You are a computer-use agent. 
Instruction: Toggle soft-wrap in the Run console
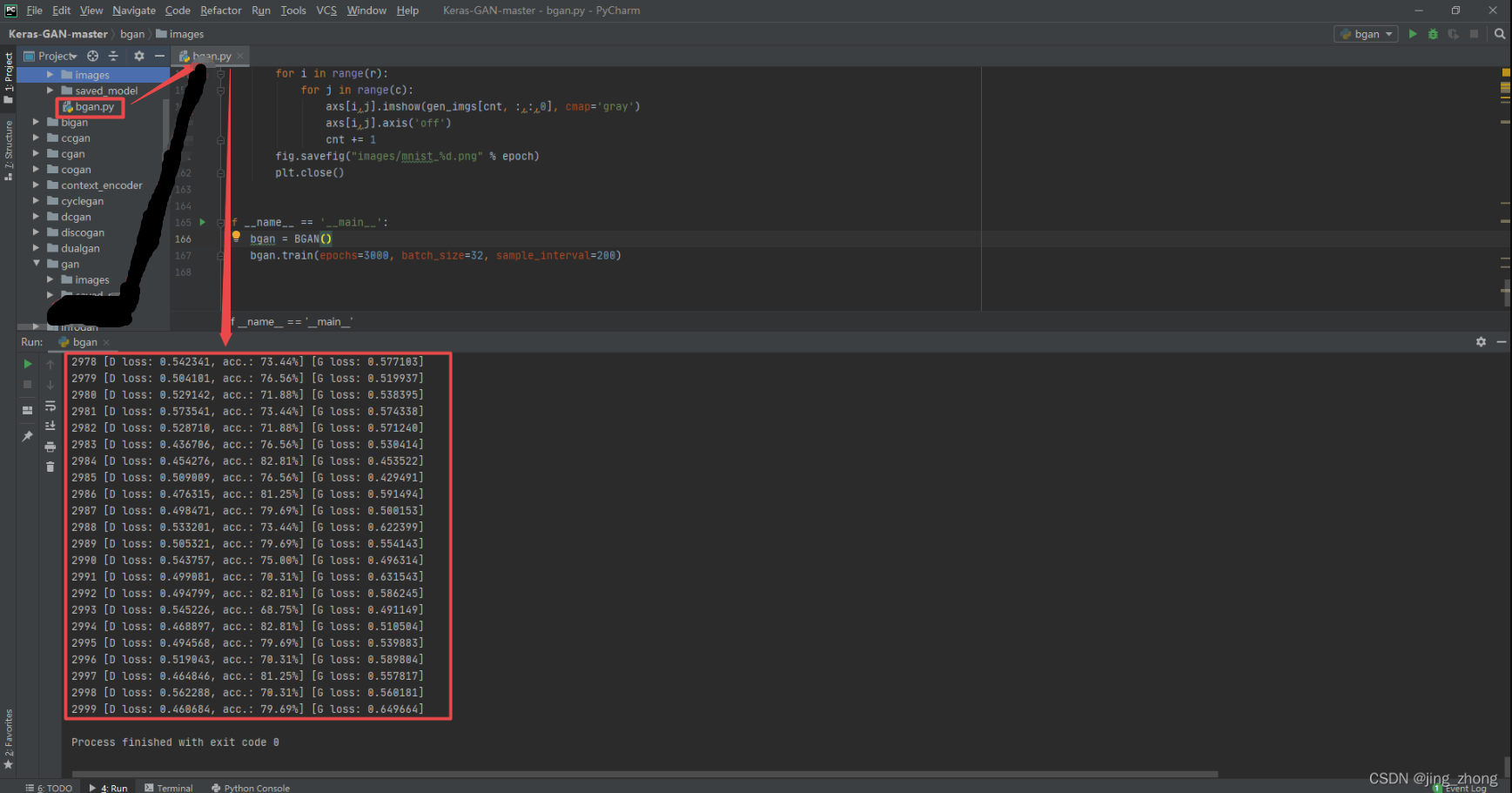50,406
